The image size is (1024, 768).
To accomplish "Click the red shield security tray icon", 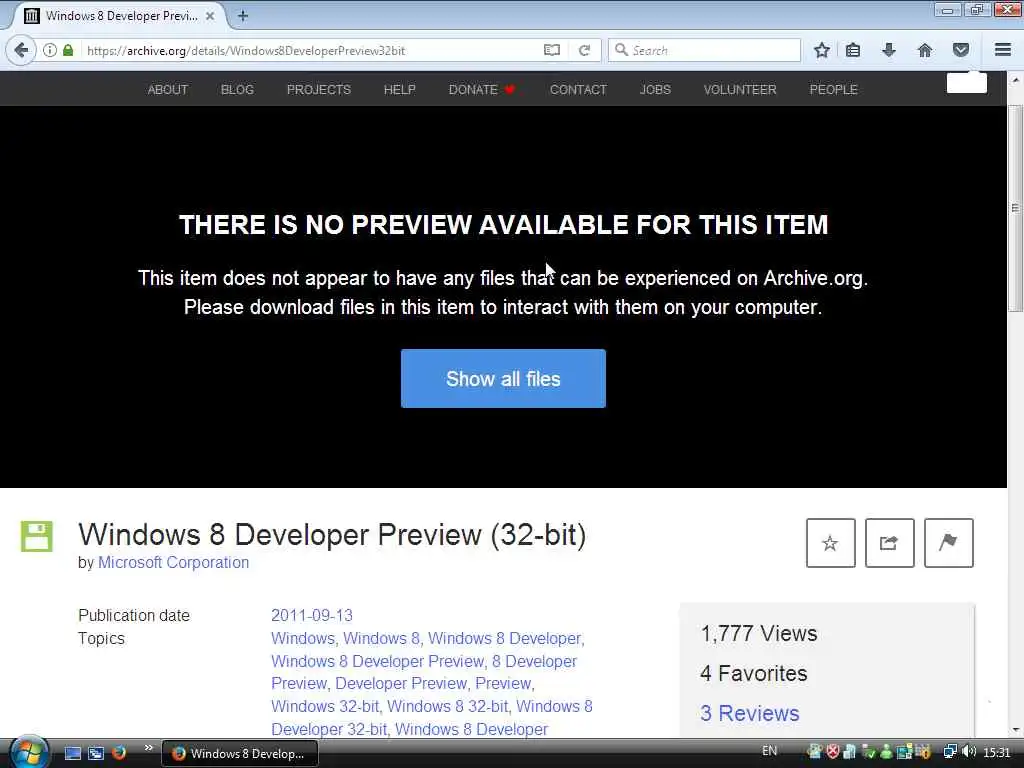I will (x=833, y=752).
